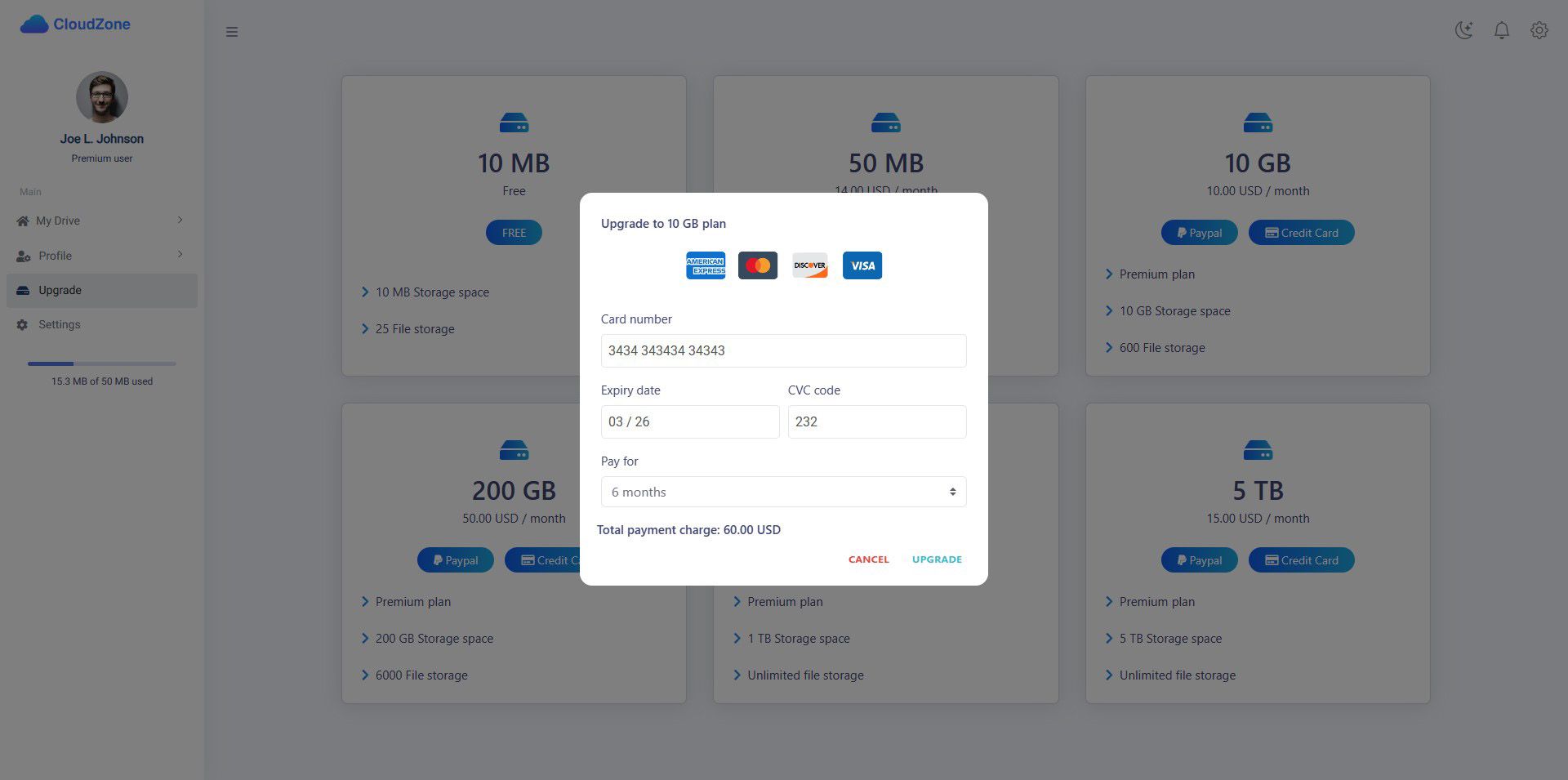Screen dimensions: 1568x780
Task: Open the notifications bell
Action: [x=1502, y=31]
